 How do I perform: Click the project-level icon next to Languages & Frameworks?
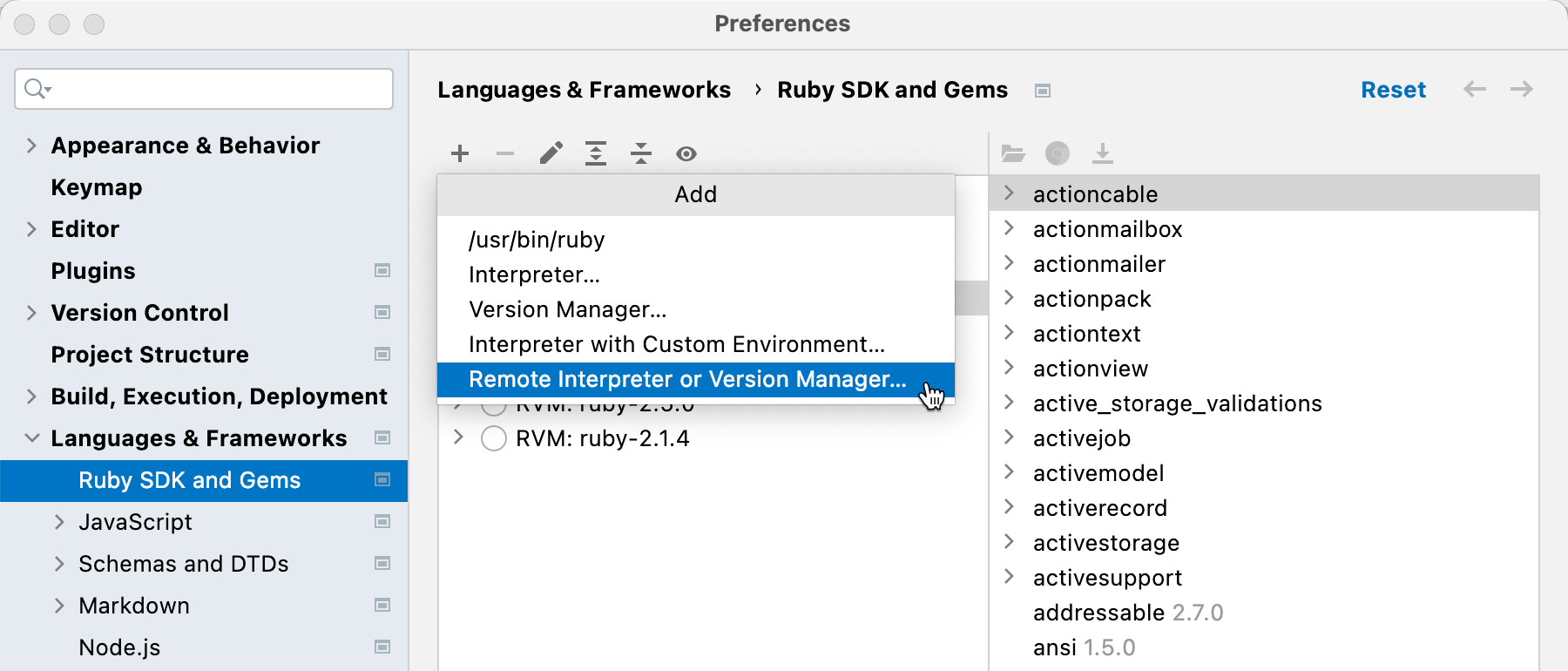[x=382, y=438]
